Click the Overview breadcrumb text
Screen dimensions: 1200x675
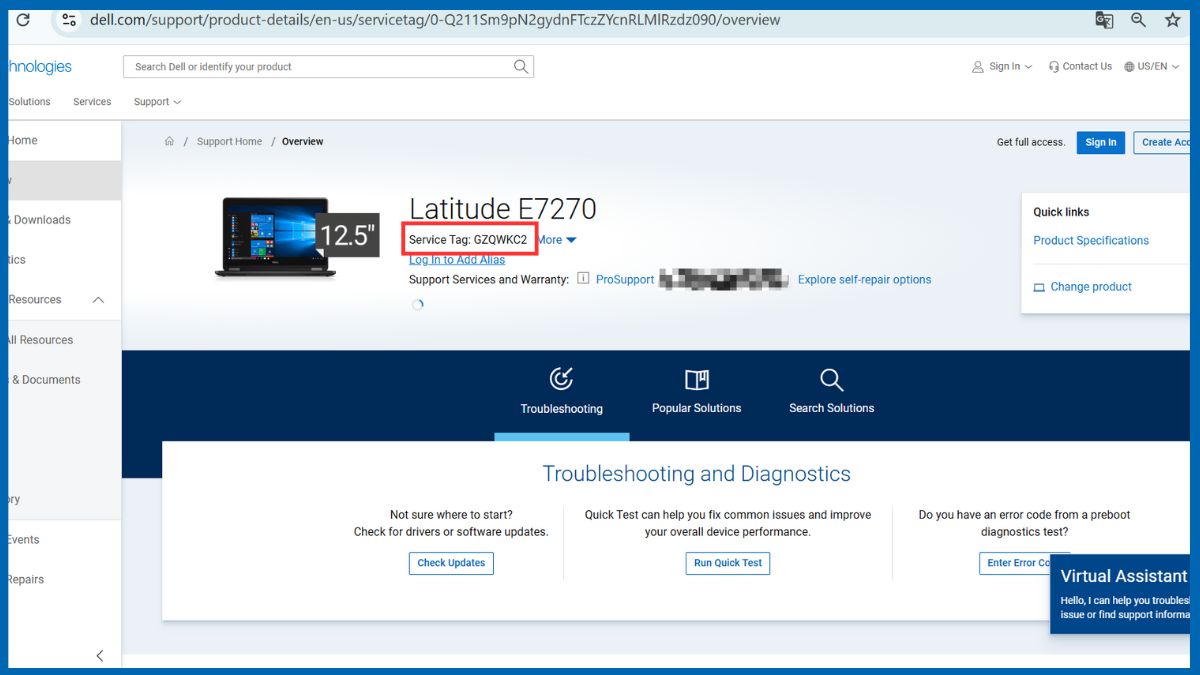(302, 142)
